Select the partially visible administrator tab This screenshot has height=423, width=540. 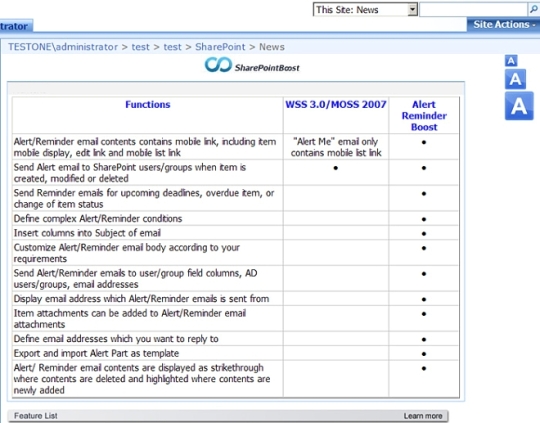pos(16,26)
